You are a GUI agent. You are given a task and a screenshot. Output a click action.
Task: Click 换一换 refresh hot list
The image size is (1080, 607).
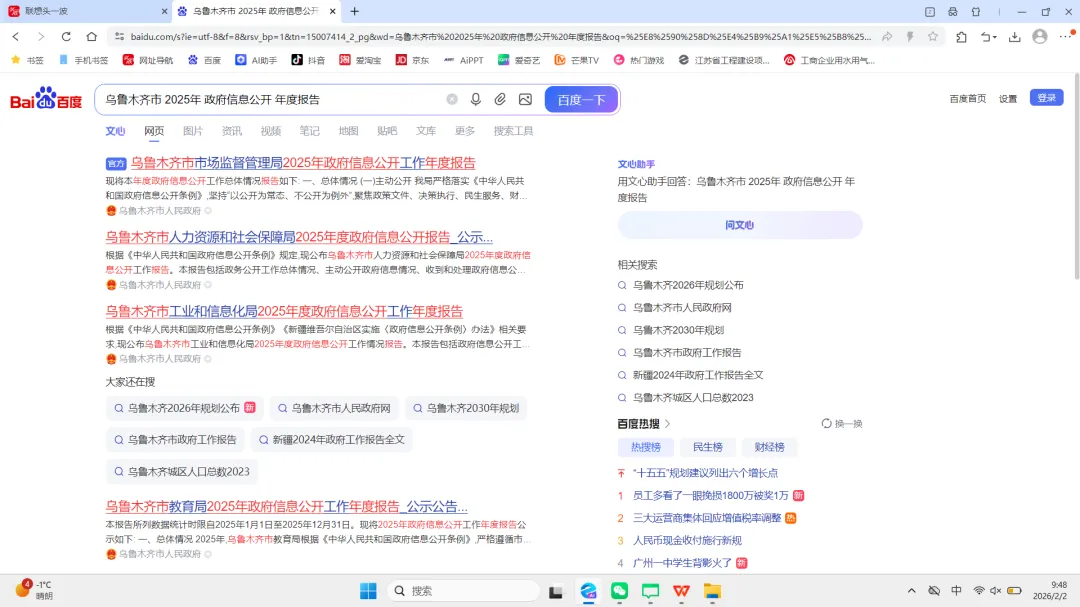[842, 424]
